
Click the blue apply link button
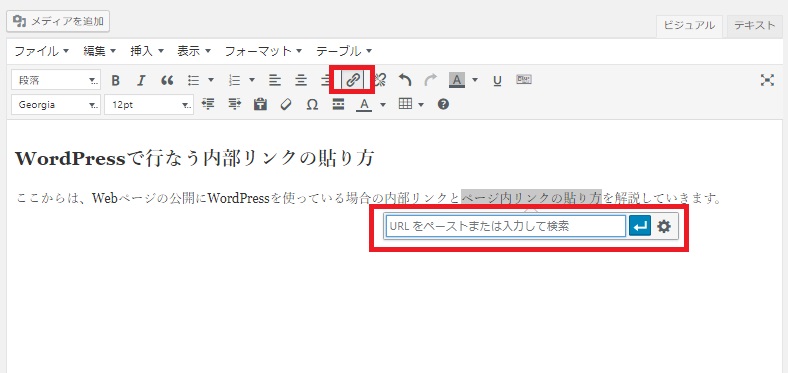(x=640, y=227)
